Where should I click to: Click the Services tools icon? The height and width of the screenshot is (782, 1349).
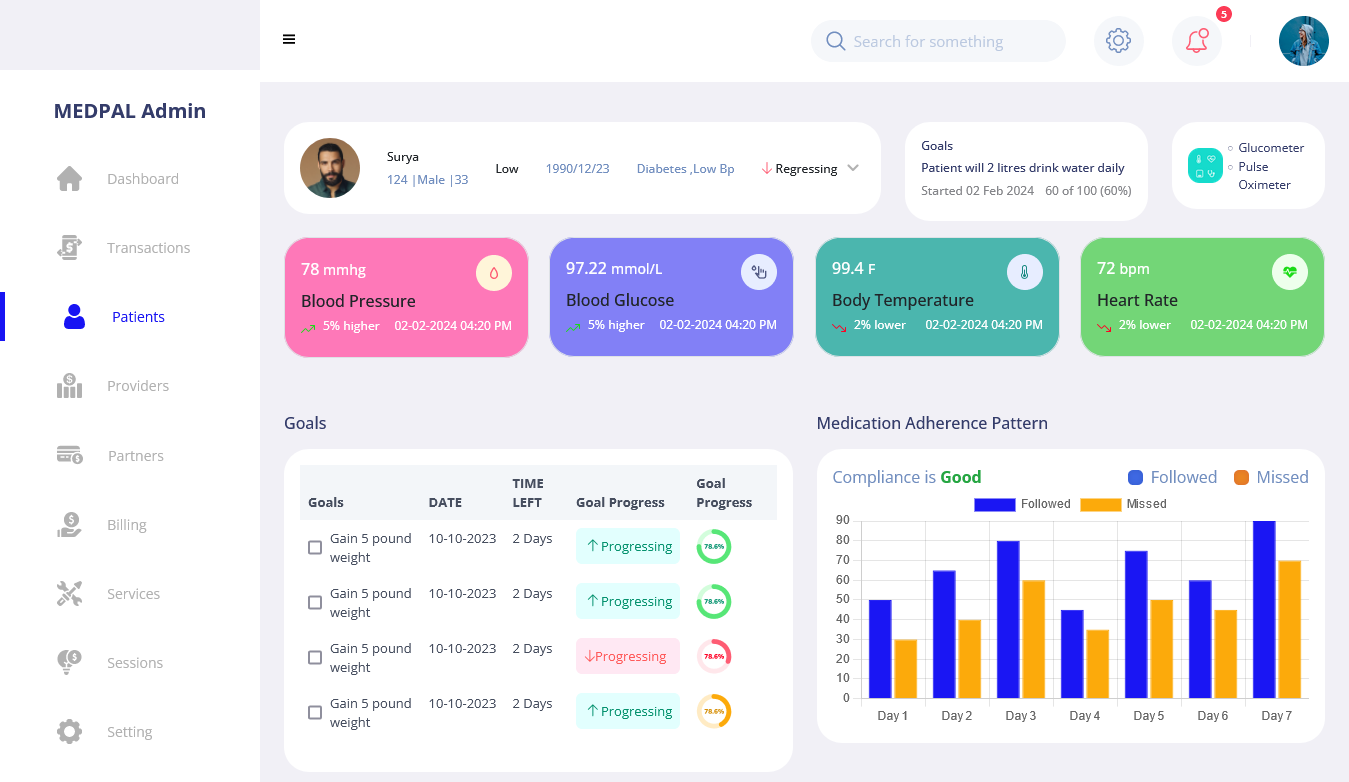point(69,594)
